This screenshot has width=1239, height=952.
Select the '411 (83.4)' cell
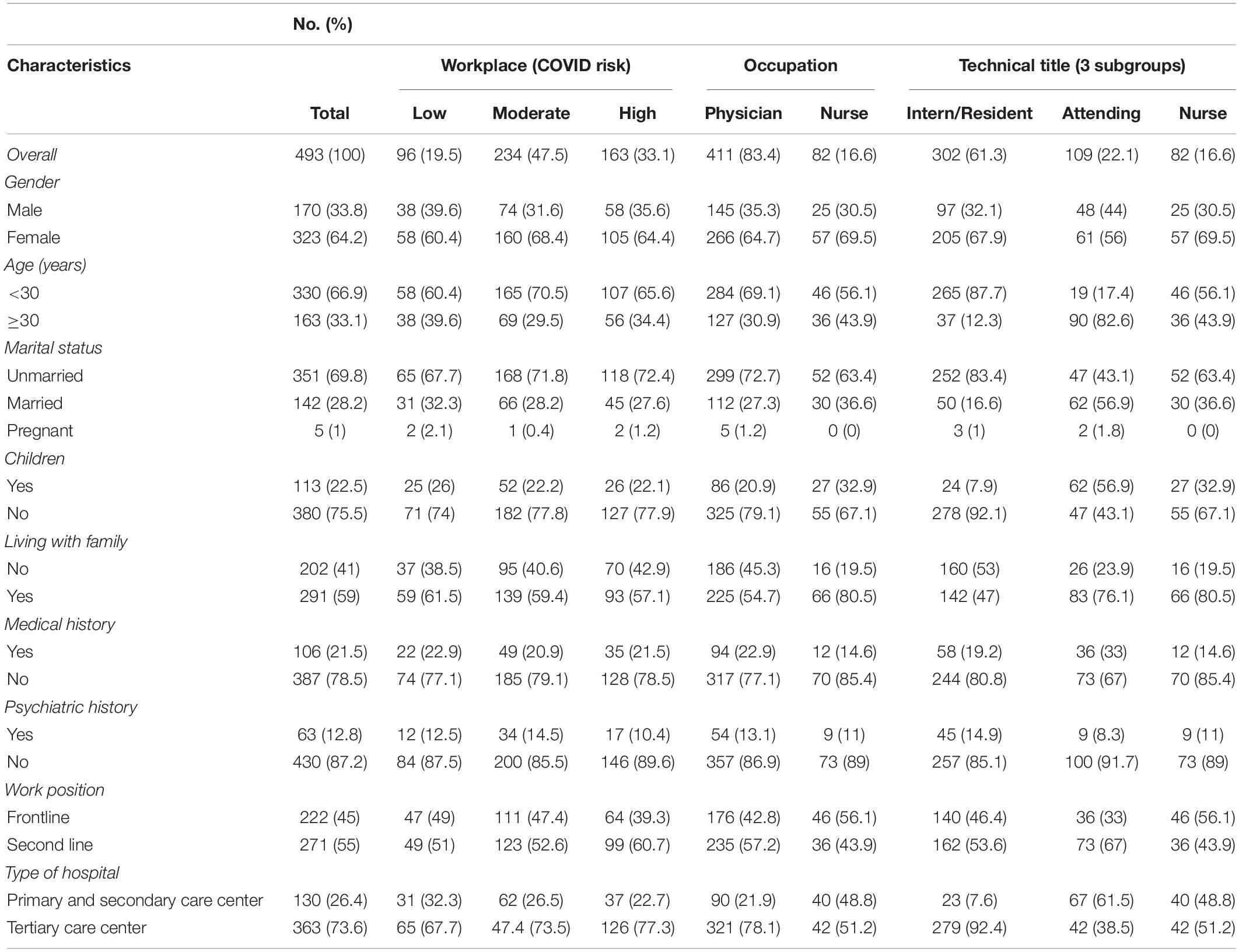(743, 155)
